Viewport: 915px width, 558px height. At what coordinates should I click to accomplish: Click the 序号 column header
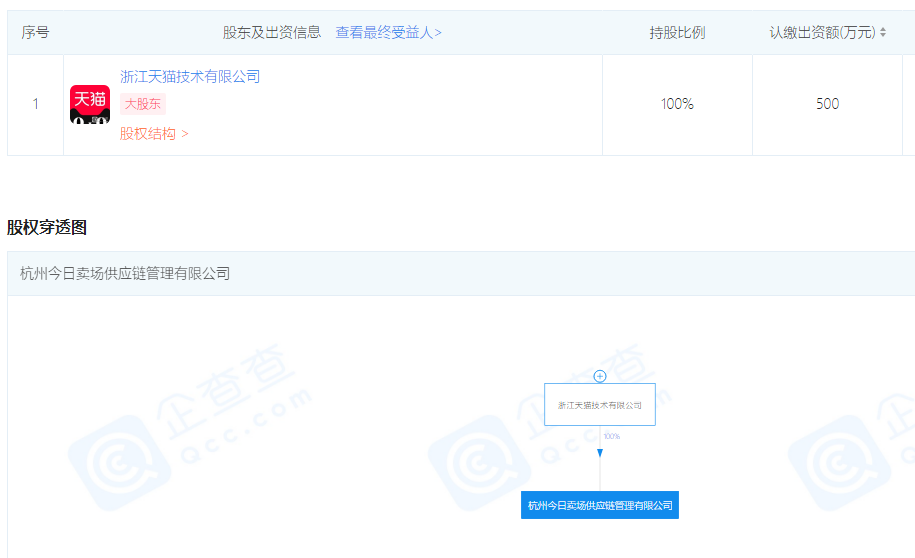tap(35, 33)
